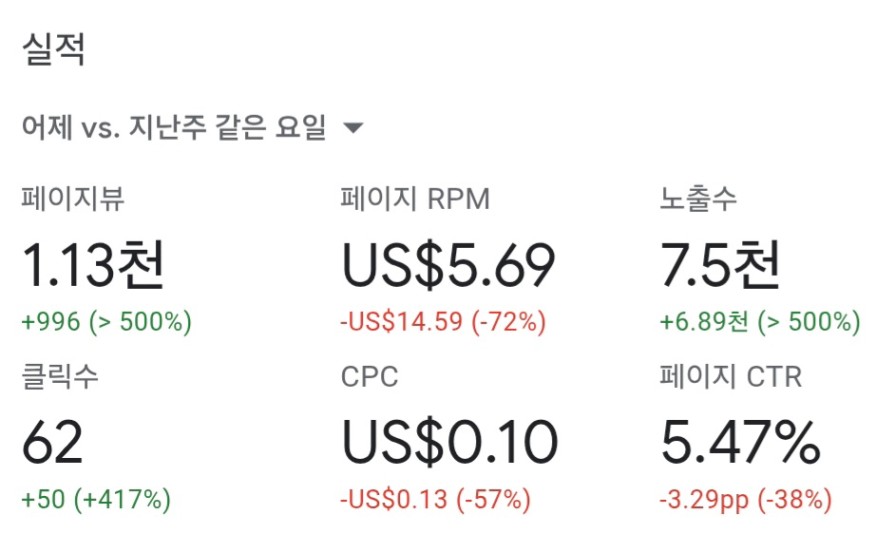Click the 5.47% CTR value
876x534 pixels.
pos(741,442)
